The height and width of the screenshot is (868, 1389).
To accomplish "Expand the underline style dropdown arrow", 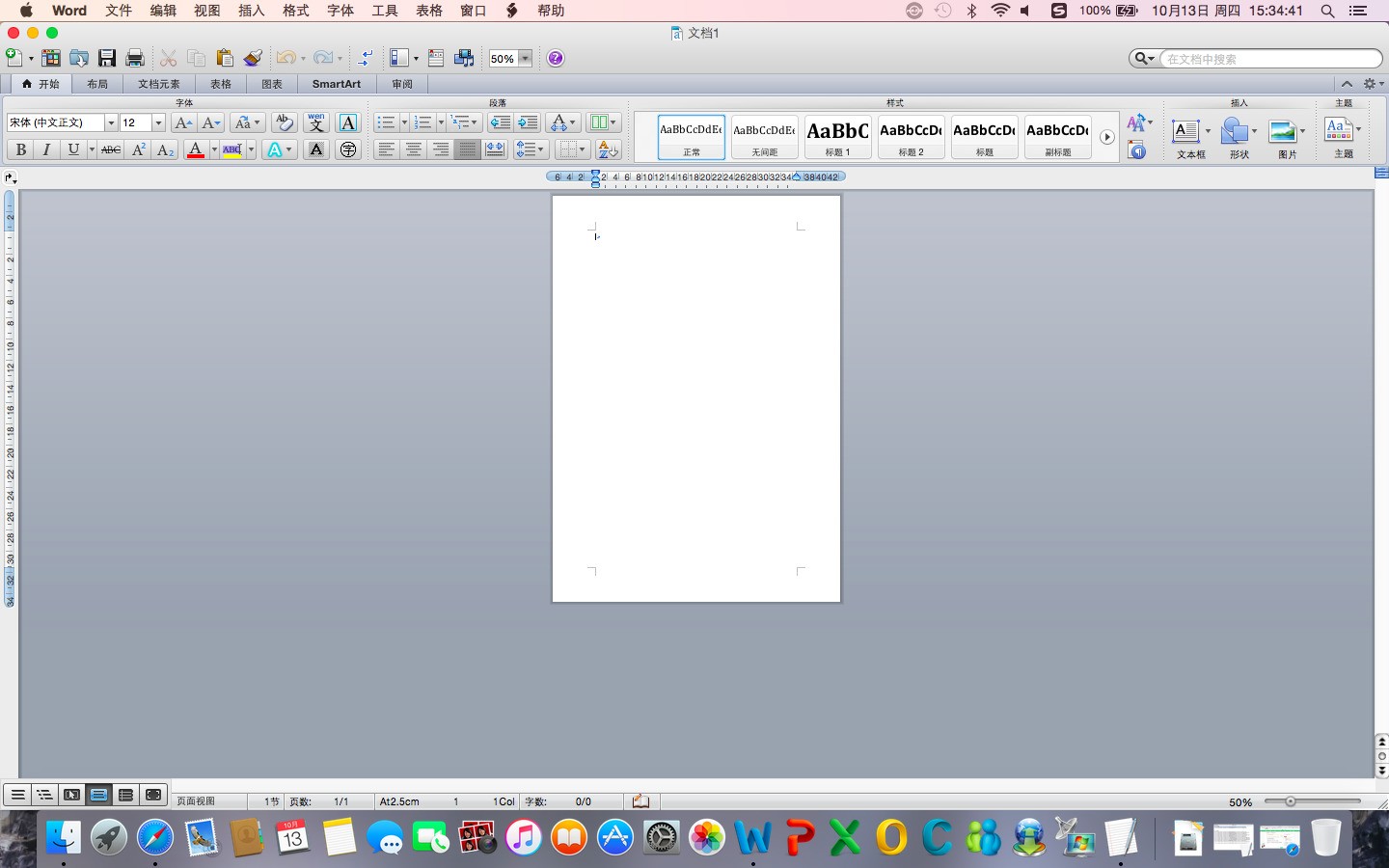I will point(92,149).
